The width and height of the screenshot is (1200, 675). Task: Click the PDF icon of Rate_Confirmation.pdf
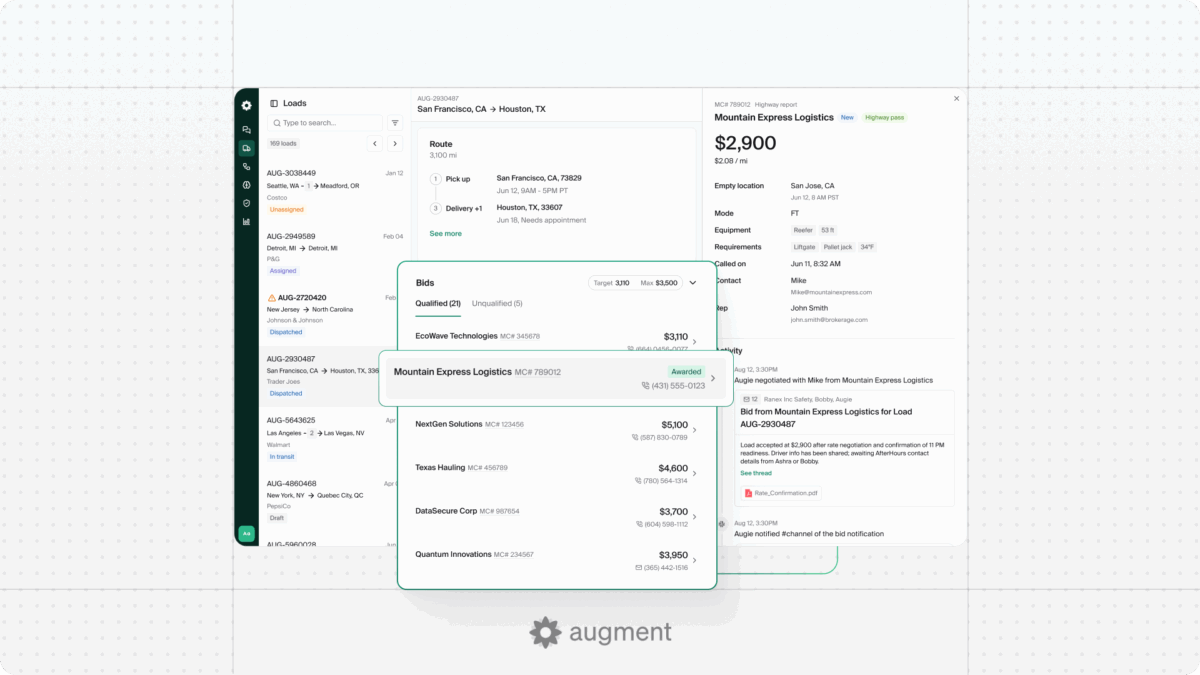pyautogui.click(x=748, y=493)
